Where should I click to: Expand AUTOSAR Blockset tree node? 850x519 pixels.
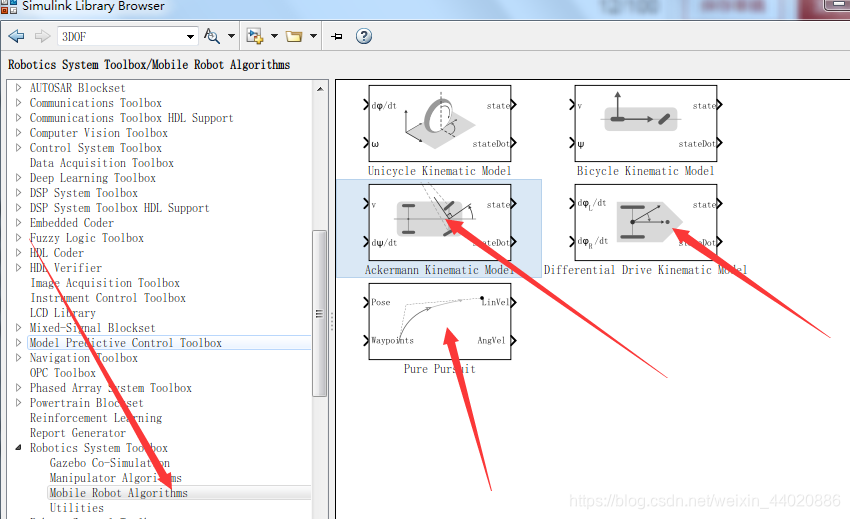point(18,87)
